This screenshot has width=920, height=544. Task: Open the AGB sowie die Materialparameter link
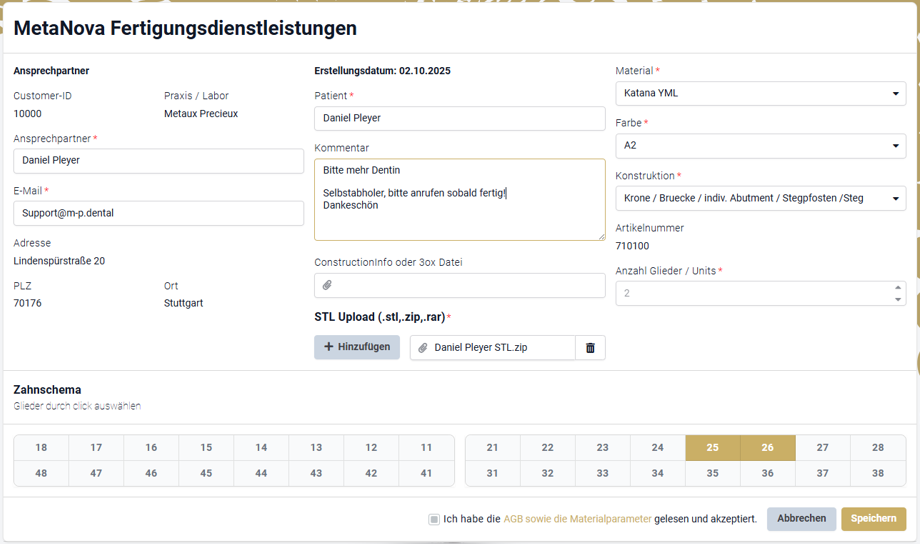[x=577, y=519]
